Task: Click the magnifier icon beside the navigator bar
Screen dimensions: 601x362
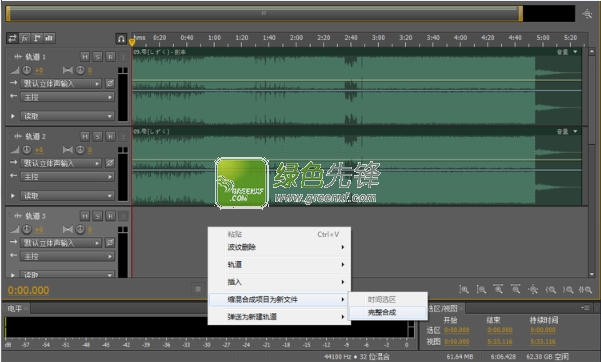Action: point(587,14)
